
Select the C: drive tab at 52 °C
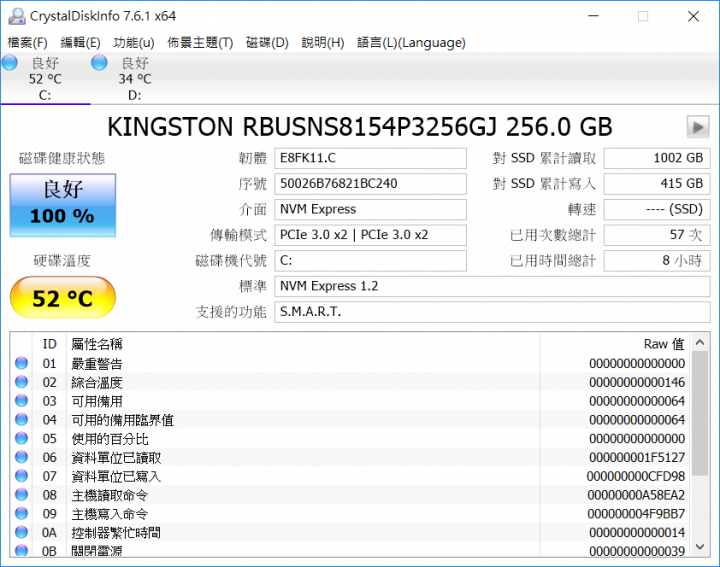point(45,79)
